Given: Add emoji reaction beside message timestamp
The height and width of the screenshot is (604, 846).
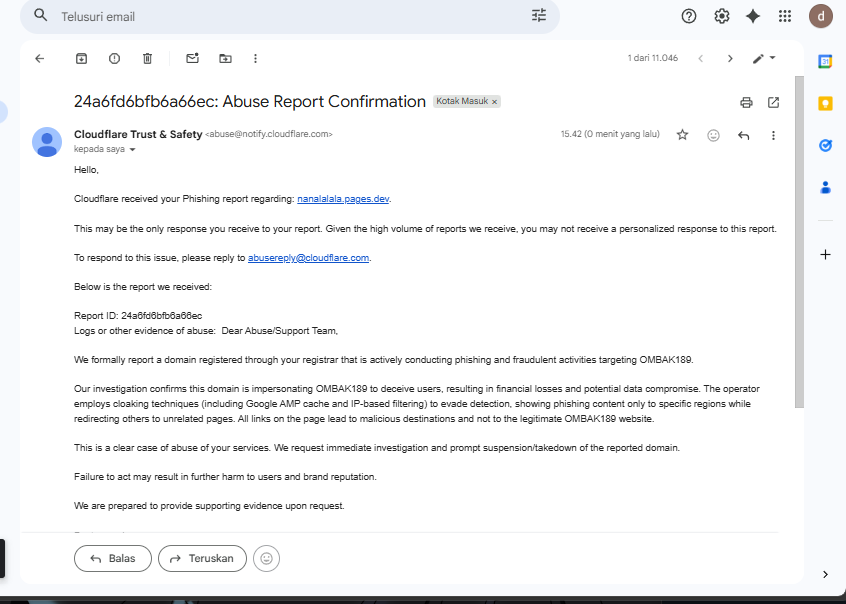Looking at the screenshot, I should click(x=713, y=135).
